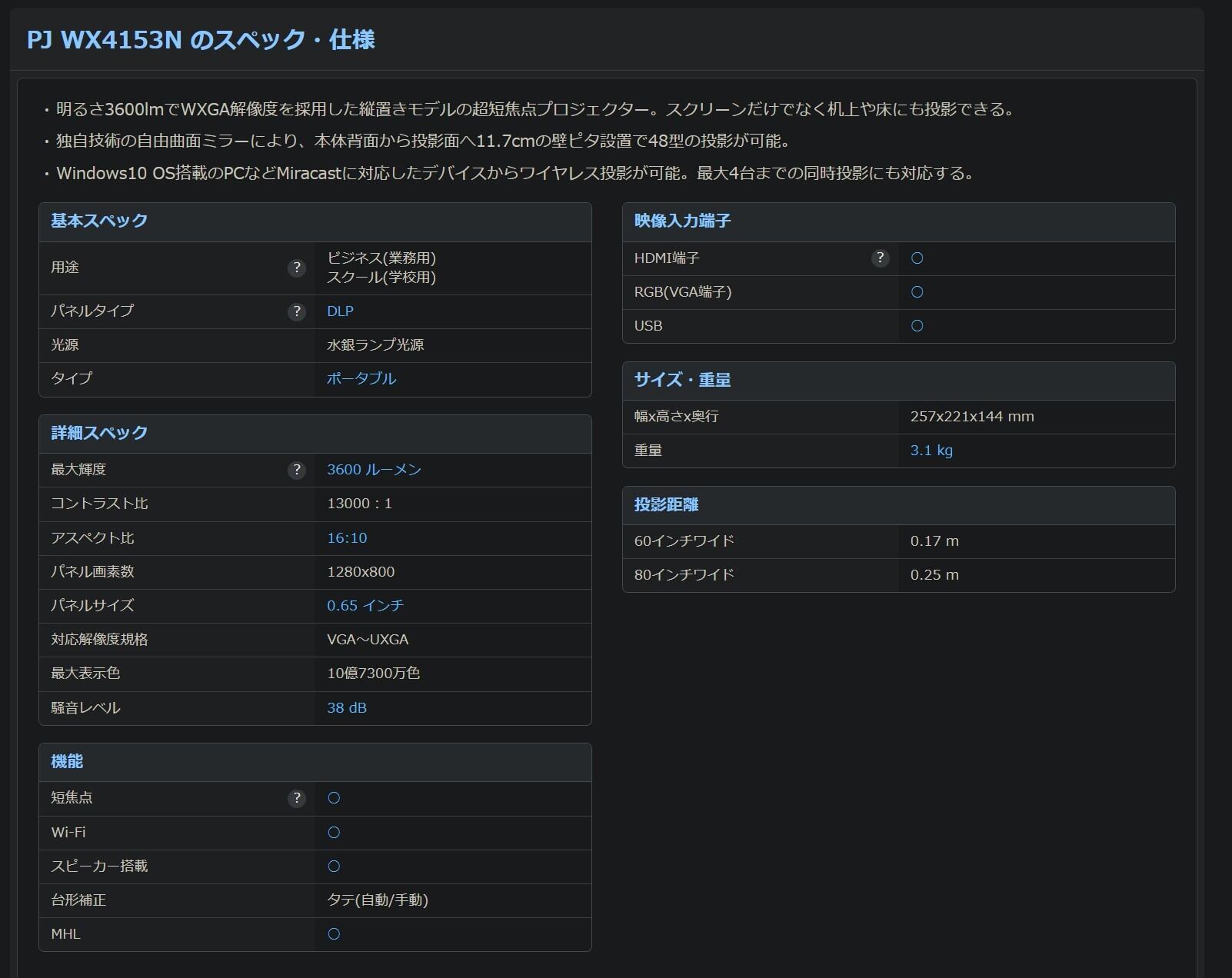Open the 0.65 インチ panel size link
1232x978 pixels.
pyautogui.click(x=365, y=606)
